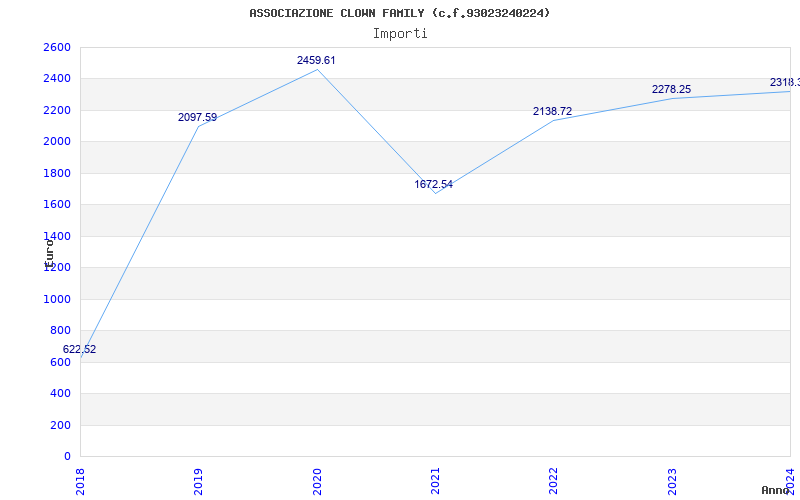The height and width of the screenshot is (500, 800).
Task: Click the Anno x-axis title
Action: click(776, 490)
